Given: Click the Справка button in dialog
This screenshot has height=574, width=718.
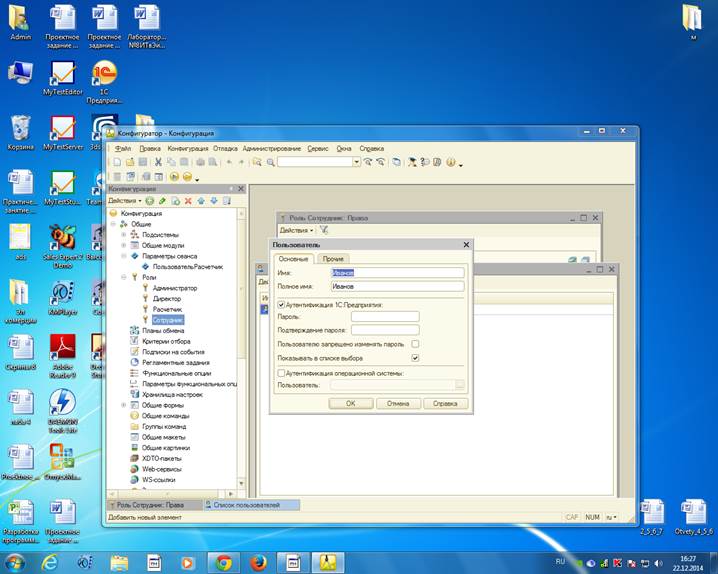Looking at the screenshot, I should click(446, 403).
